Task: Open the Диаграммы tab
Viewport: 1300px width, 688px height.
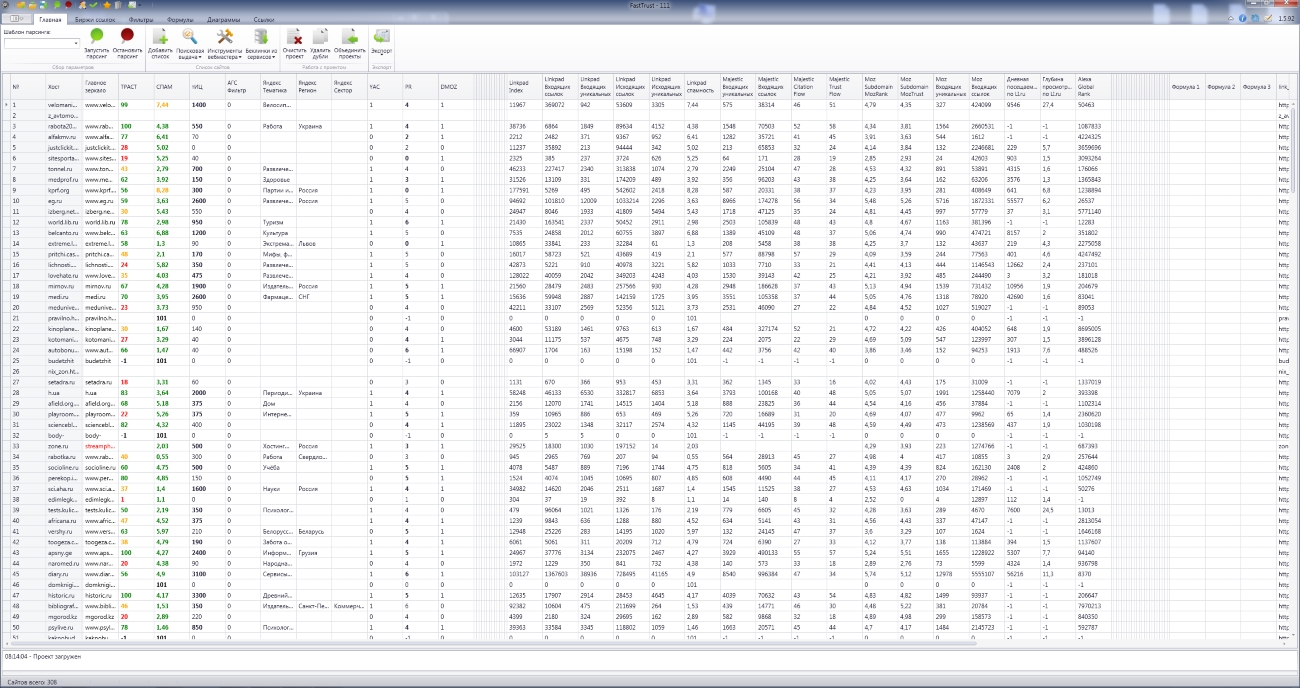Action: [x=224, y=19]
